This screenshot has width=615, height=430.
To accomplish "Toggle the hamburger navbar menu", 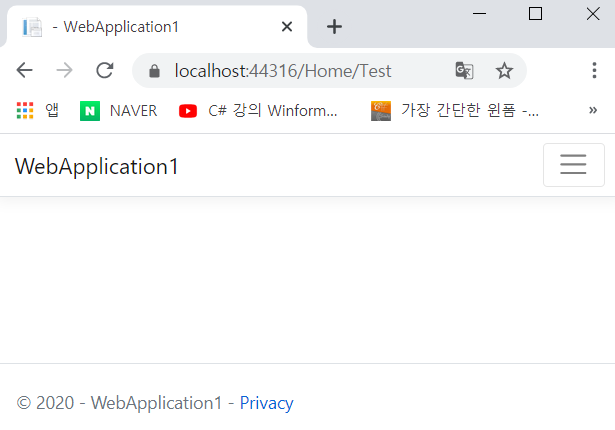I will (x=573, y=165).
